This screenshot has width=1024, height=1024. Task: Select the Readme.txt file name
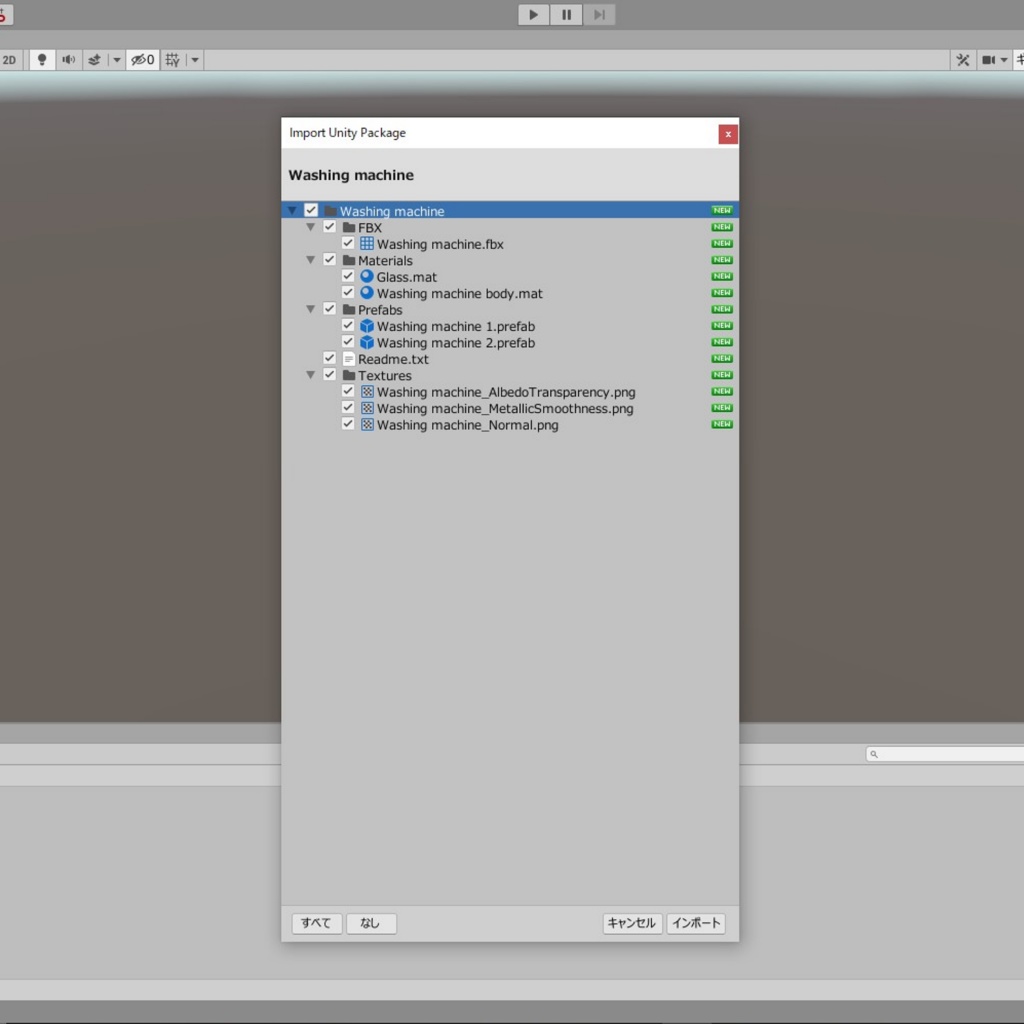tap(393, 359)
